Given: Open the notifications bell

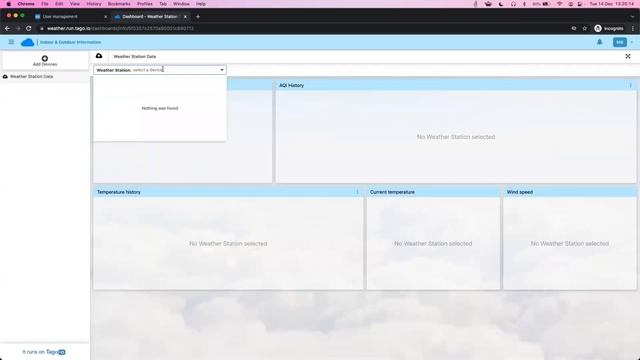Looking at the screenshot, I should coord(600,42).
